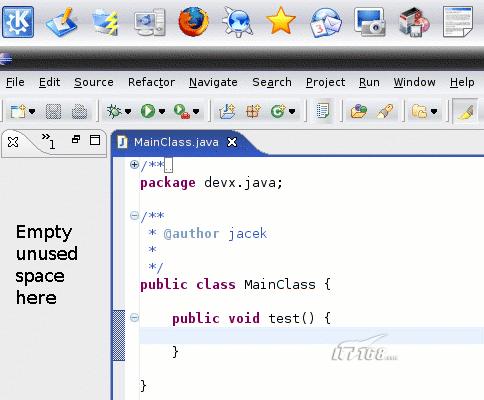Click the Open Type notepad icon

coord(323,111)
